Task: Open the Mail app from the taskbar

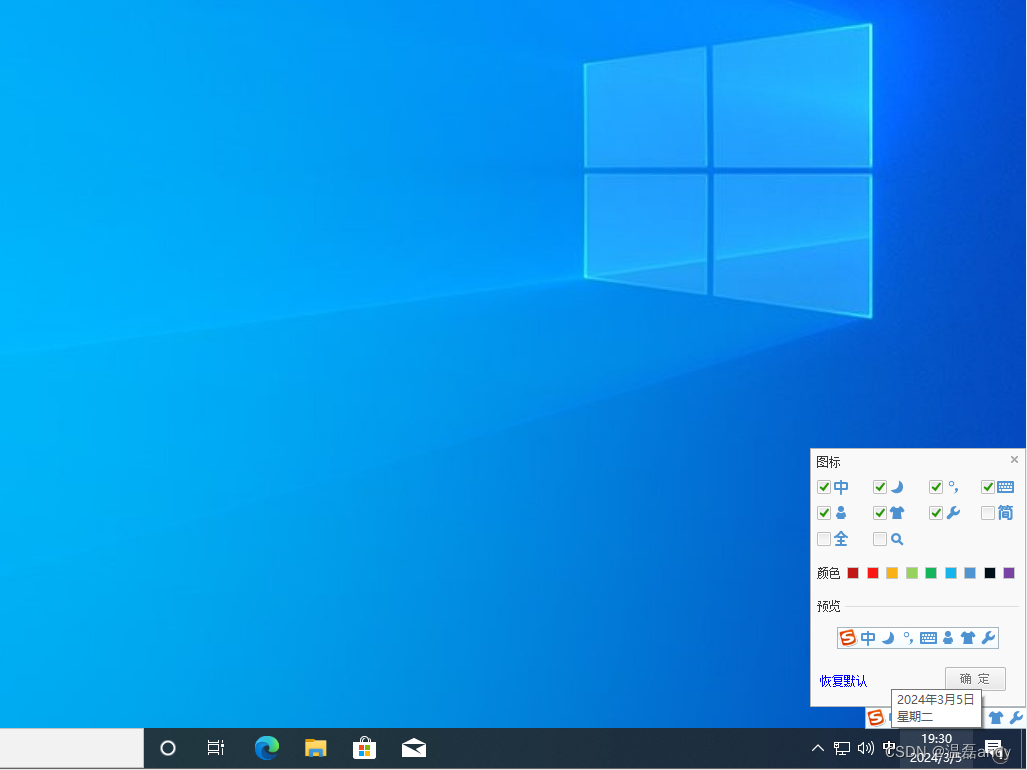Action: (x=413, y=748)
